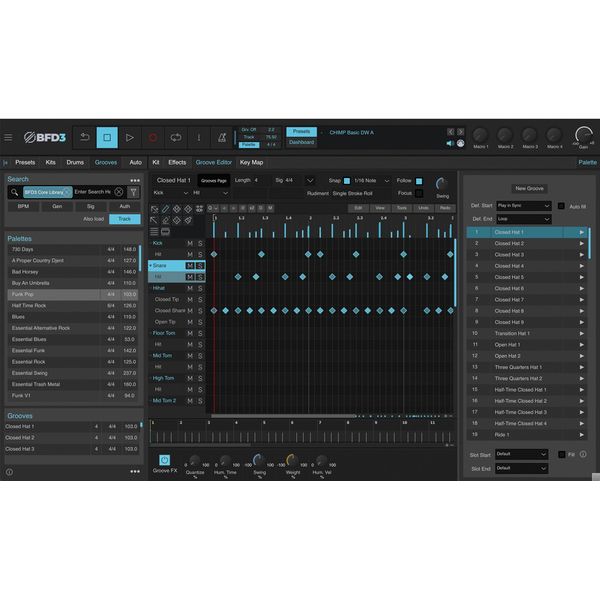Solo the Snare track
The height and width of the screenshot is (600, 600).
pyautogui.click(x=200, y=266)
